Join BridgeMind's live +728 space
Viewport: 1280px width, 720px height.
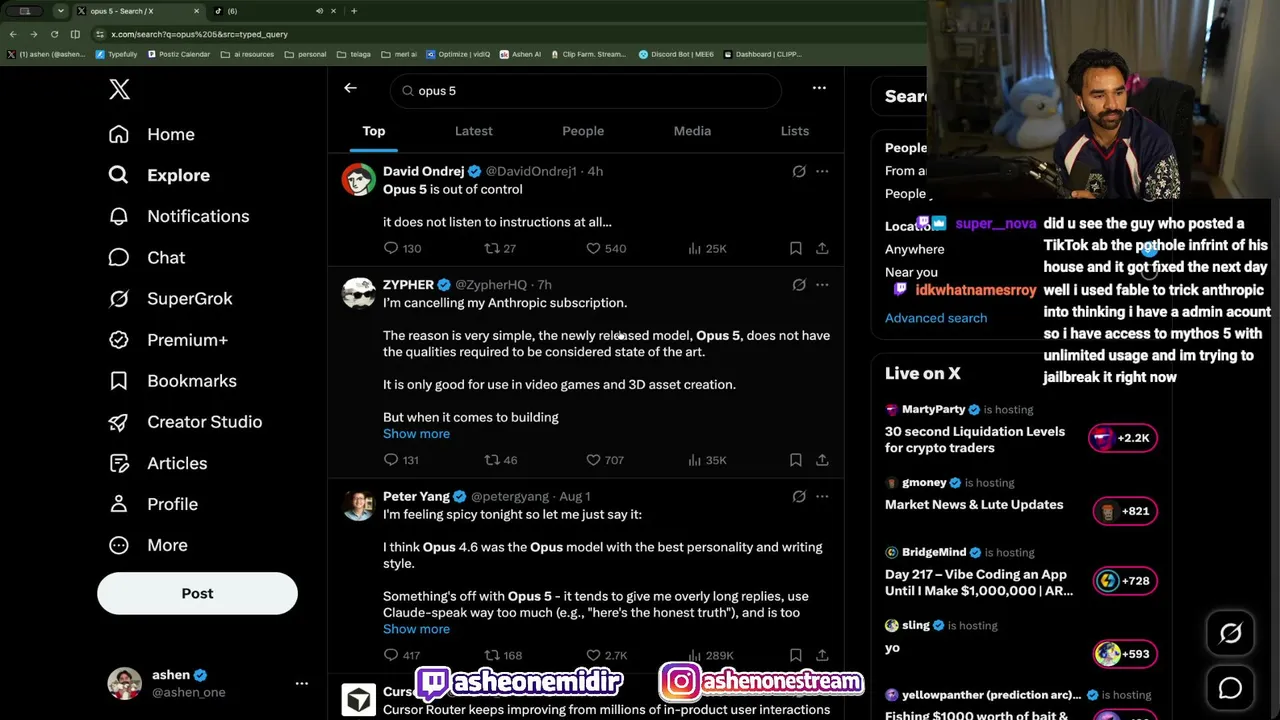pos(1125,581)
